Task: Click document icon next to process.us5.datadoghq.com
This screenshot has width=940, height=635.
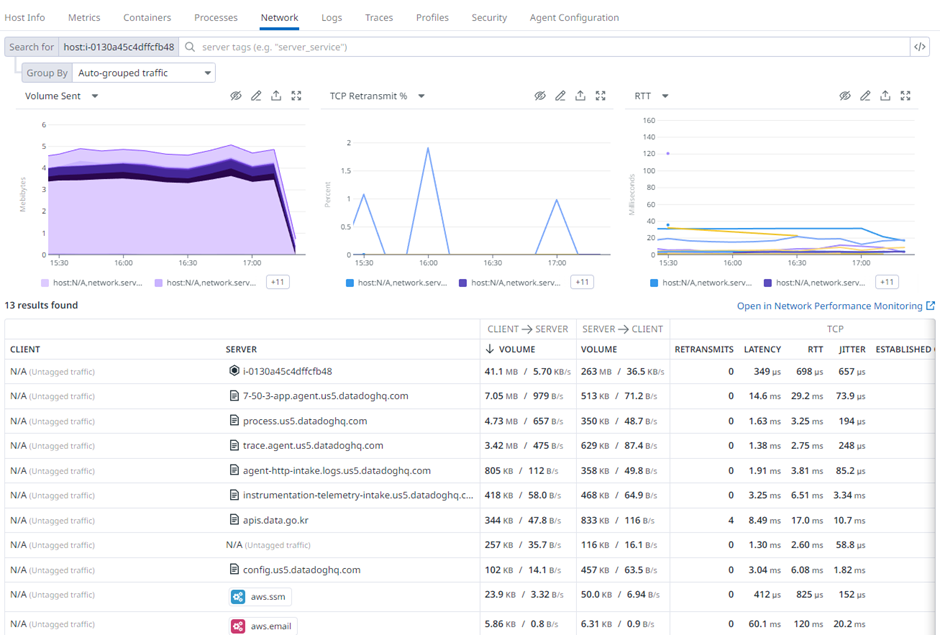Action: click(x=234, y=421)
